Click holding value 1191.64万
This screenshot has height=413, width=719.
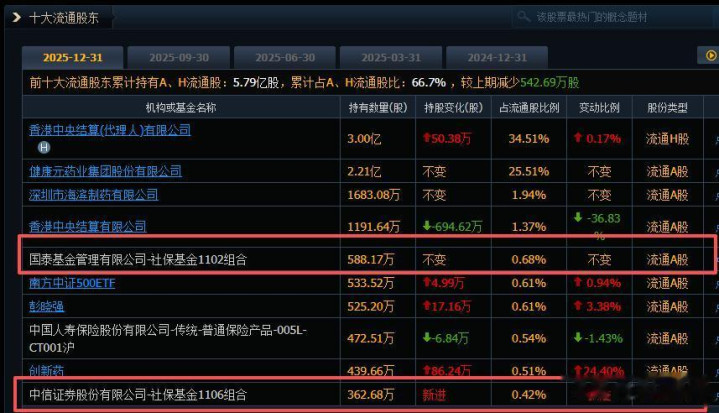click(x=374, y=226)
